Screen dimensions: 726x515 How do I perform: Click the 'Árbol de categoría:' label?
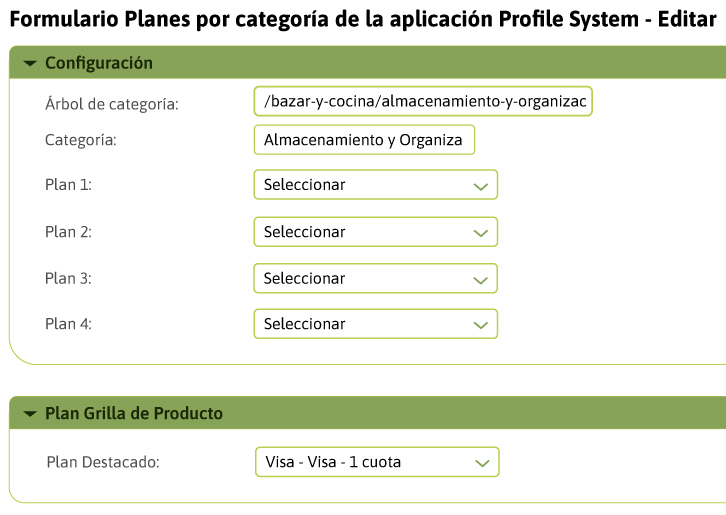coord(111,103)
